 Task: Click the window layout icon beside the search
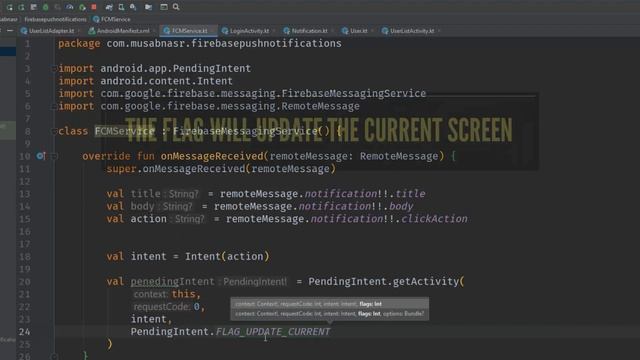point(164,7)
